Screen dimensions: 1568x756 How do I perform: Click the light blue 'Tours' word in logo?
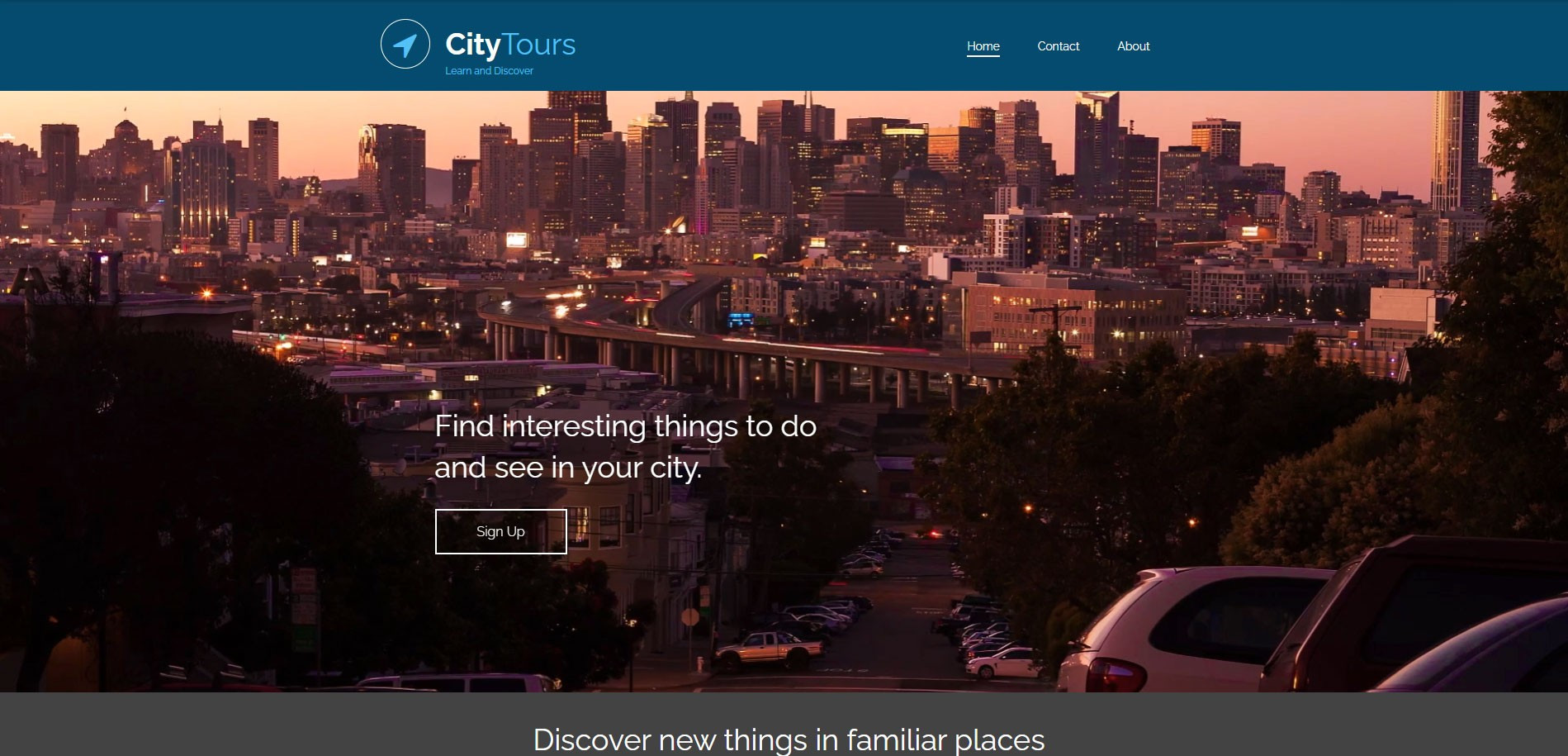(x=539, y=45)
